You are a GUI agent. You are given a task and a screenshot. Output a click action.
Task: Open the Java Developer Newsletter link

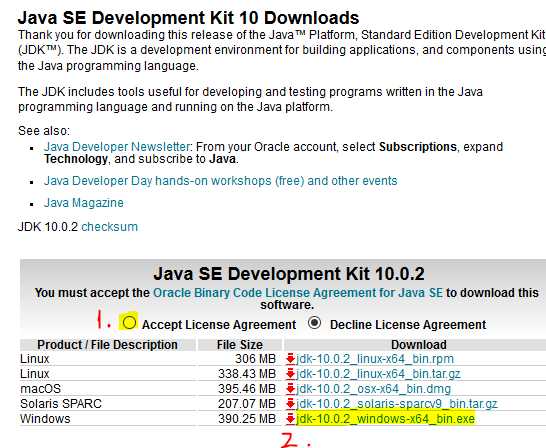click(117, 147)
